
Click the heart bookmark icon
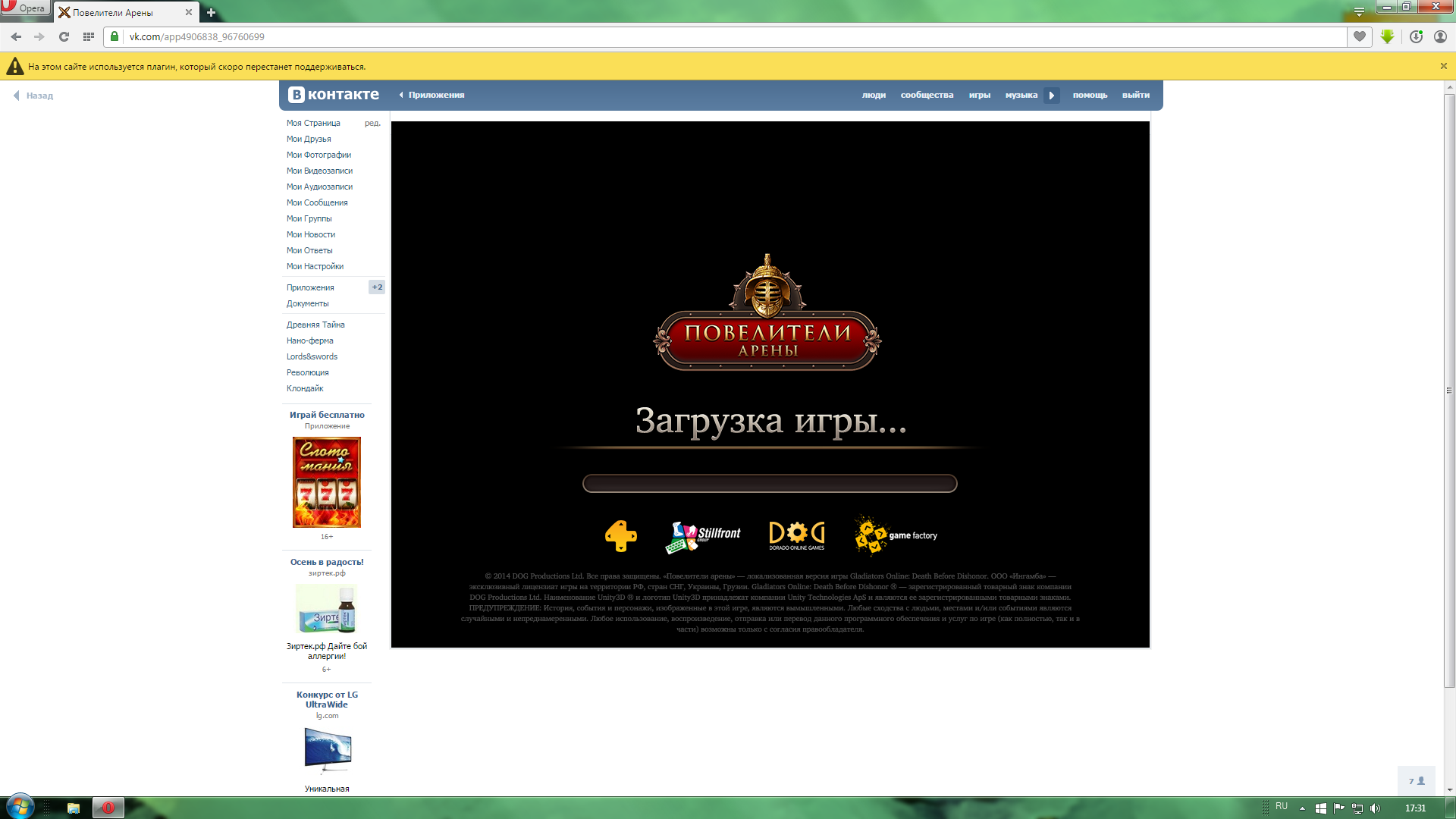(1359, 36)
